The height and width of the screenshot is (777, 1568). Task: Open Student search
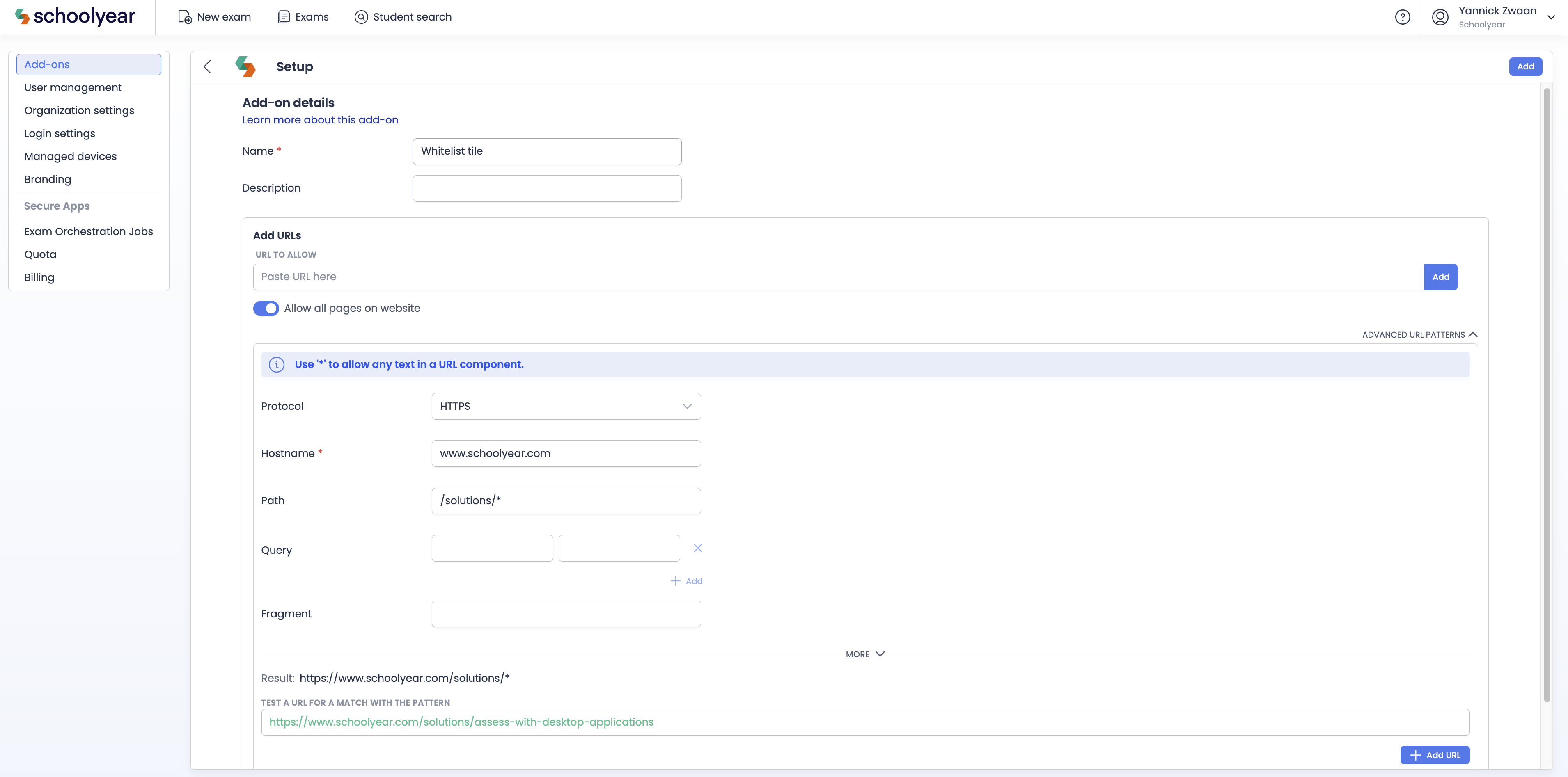coord(403,17)
